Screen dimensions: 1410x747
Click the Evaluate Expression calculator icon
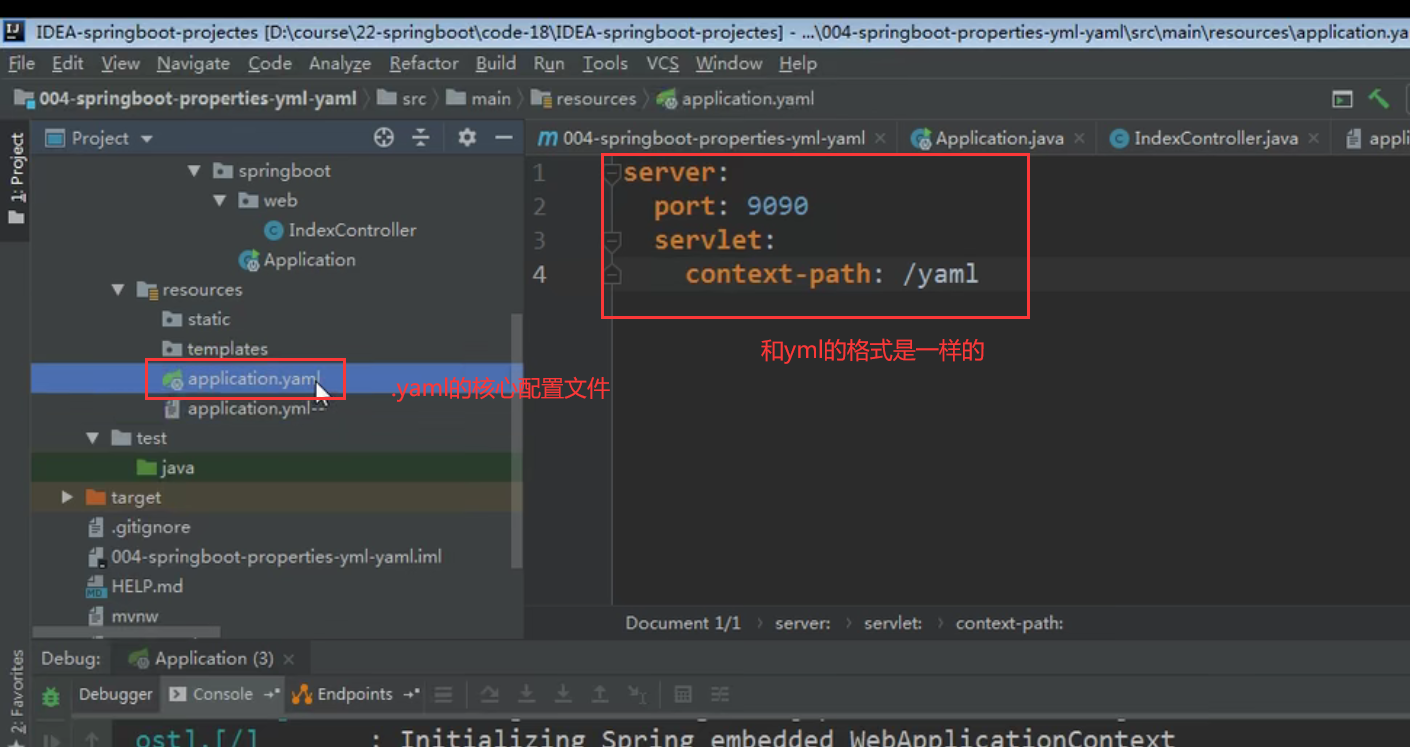tap(683, 694)
